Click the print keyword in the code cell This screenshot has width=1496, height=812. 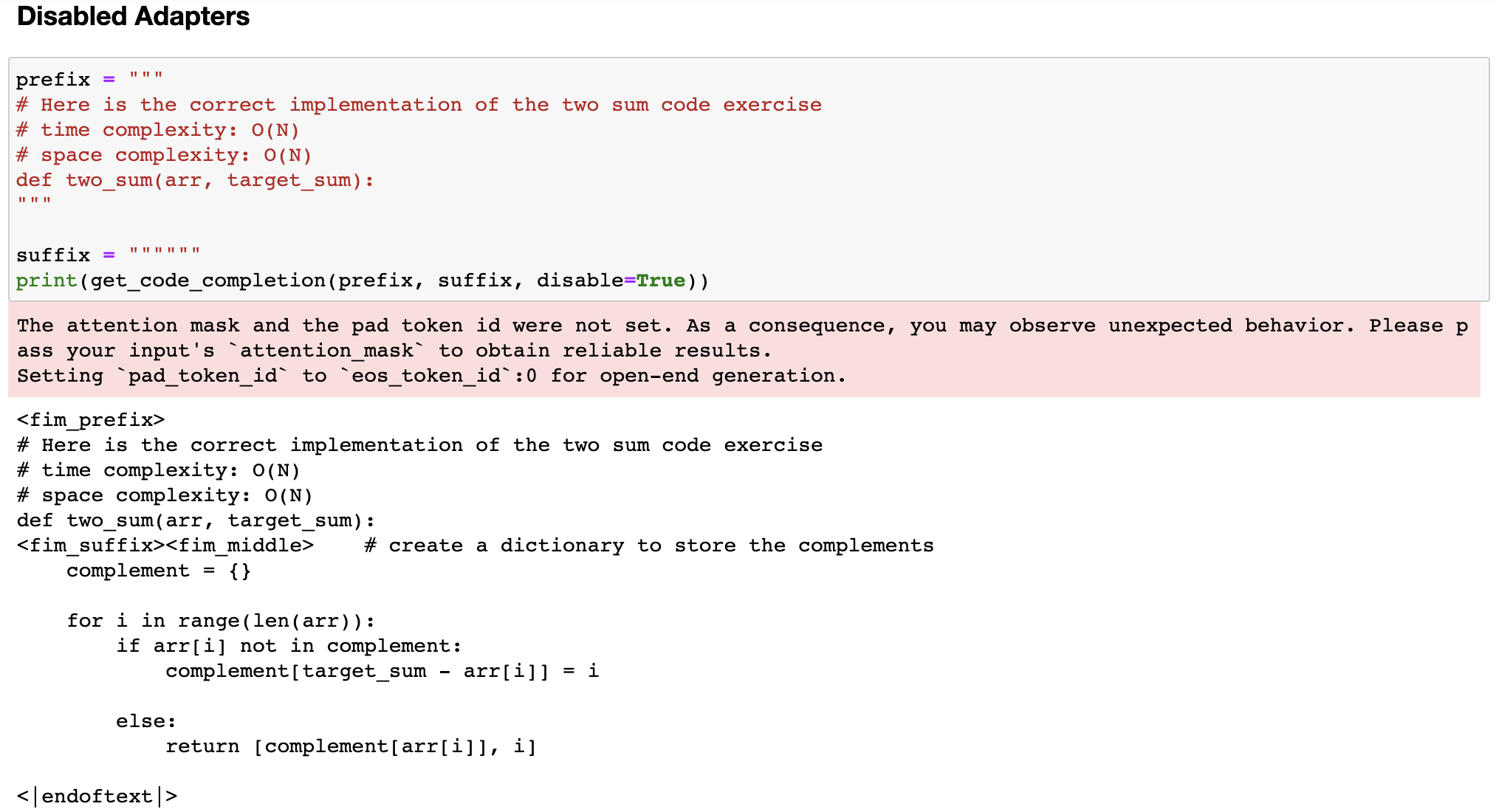[47, 281]
